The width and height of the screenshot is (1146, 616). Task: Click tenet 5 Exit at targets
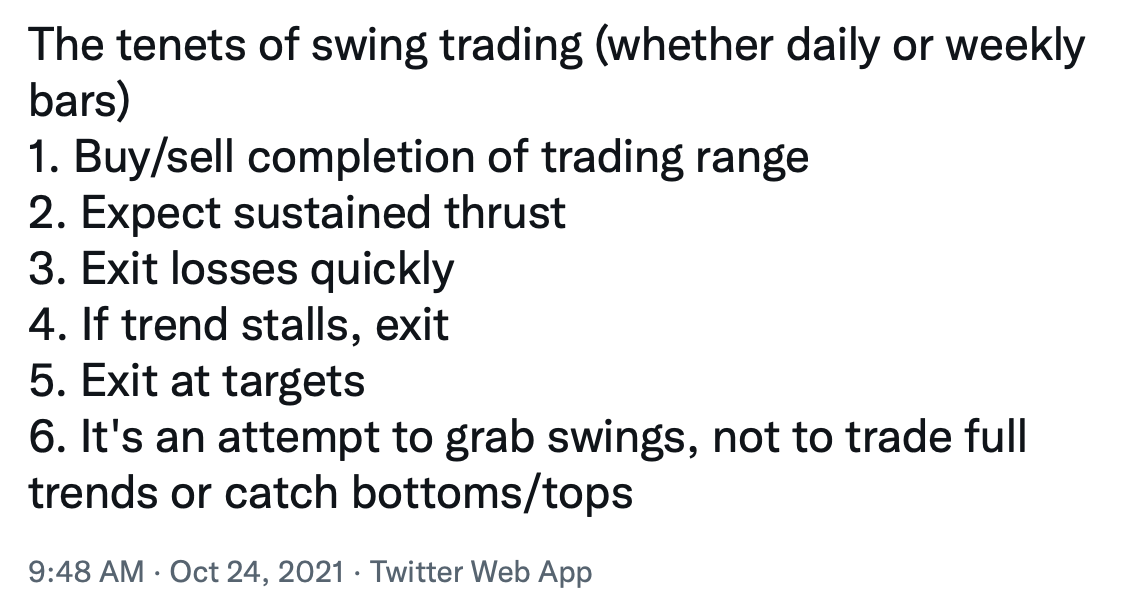[197, 381]
